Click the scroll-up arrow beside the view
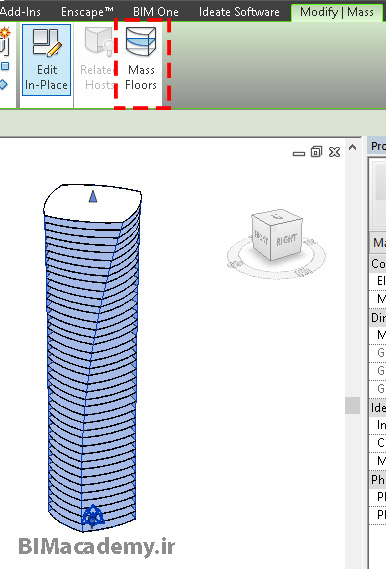This screenshot has height=569, width=386. coord(352,147)
